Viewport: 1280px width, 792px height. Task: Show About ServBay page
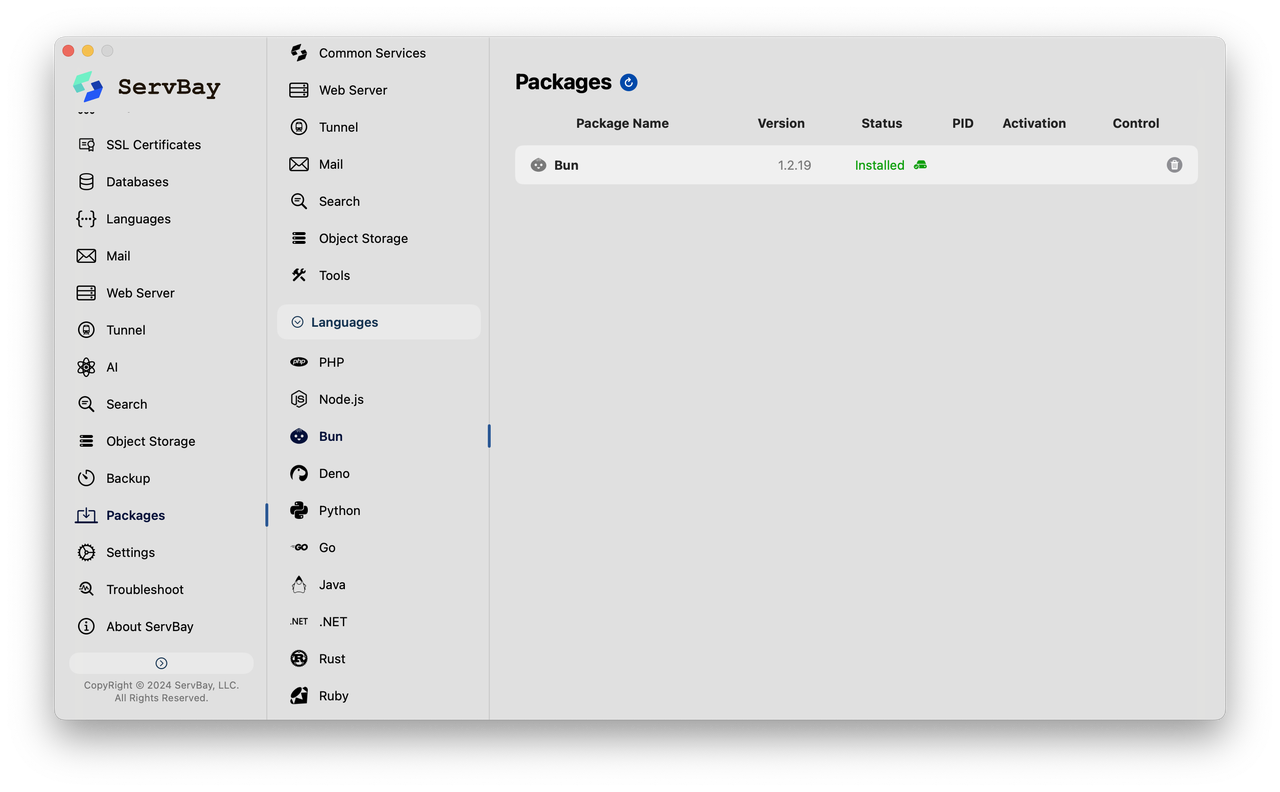coord(150,626)
